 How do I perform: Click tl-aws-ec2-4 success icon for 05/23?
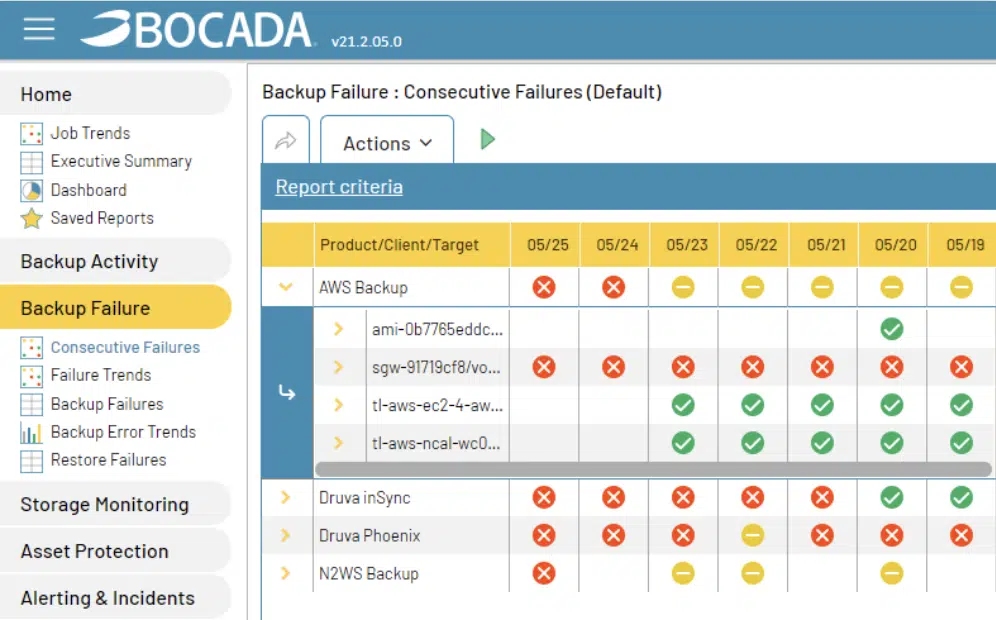coord(683,405)
